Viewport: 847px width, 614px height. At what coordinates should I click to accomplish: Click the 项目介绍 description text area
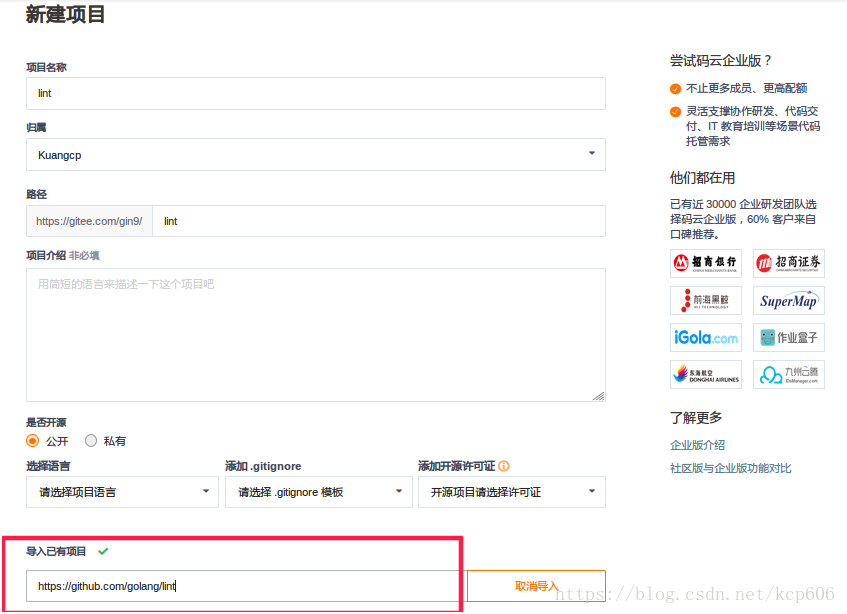(x=315, y=335)
